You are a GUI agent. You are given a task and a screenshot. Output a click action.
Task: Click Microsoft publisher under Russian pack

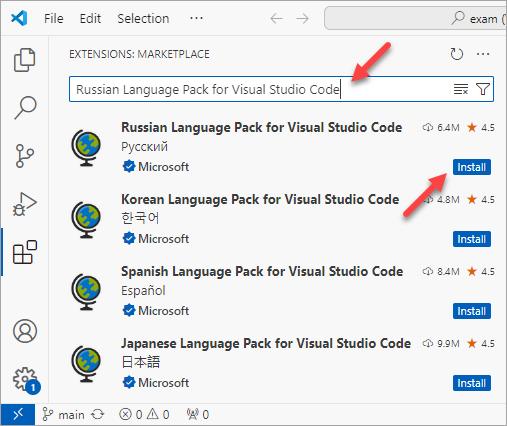[x=163, y=167]
